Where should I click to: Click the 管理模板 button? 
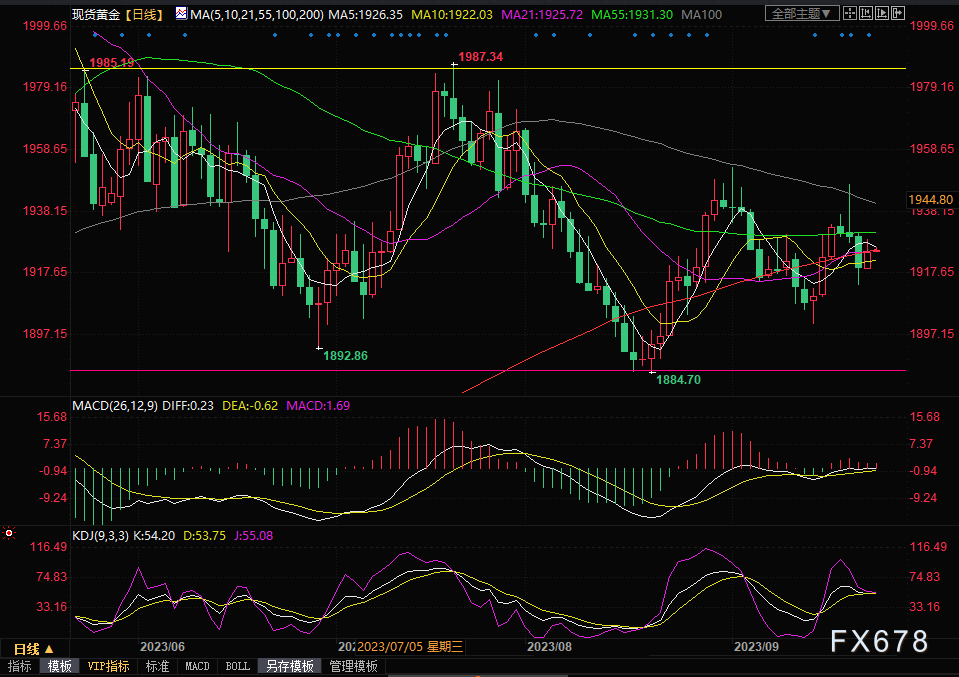[353, 667]
